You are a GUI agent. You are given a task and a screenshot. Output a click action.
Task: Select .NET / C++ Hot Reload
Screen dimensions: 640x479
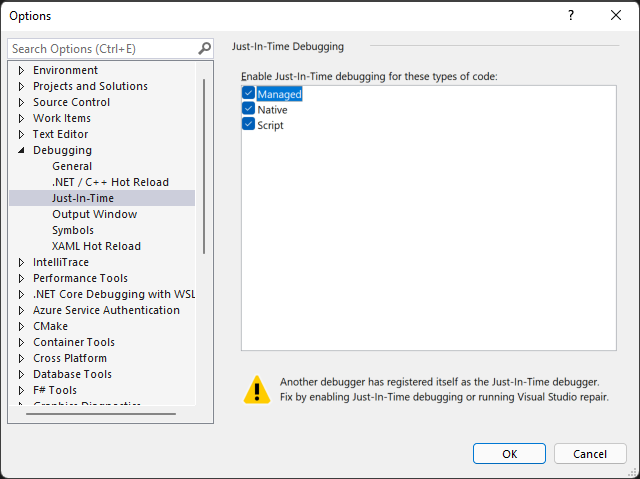point(110,182)
